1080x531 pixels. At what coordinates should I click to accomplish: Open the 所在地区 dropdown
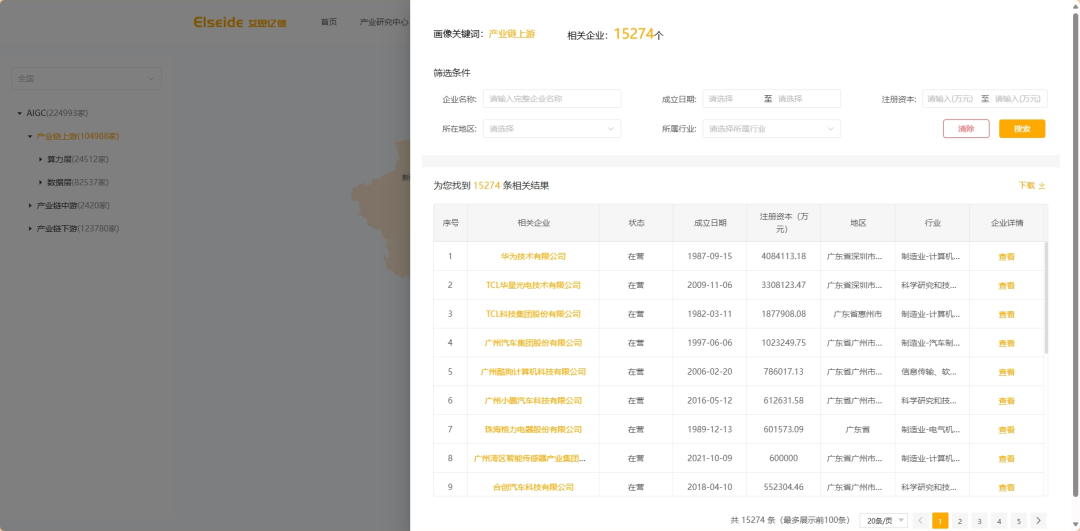[552, 129]
